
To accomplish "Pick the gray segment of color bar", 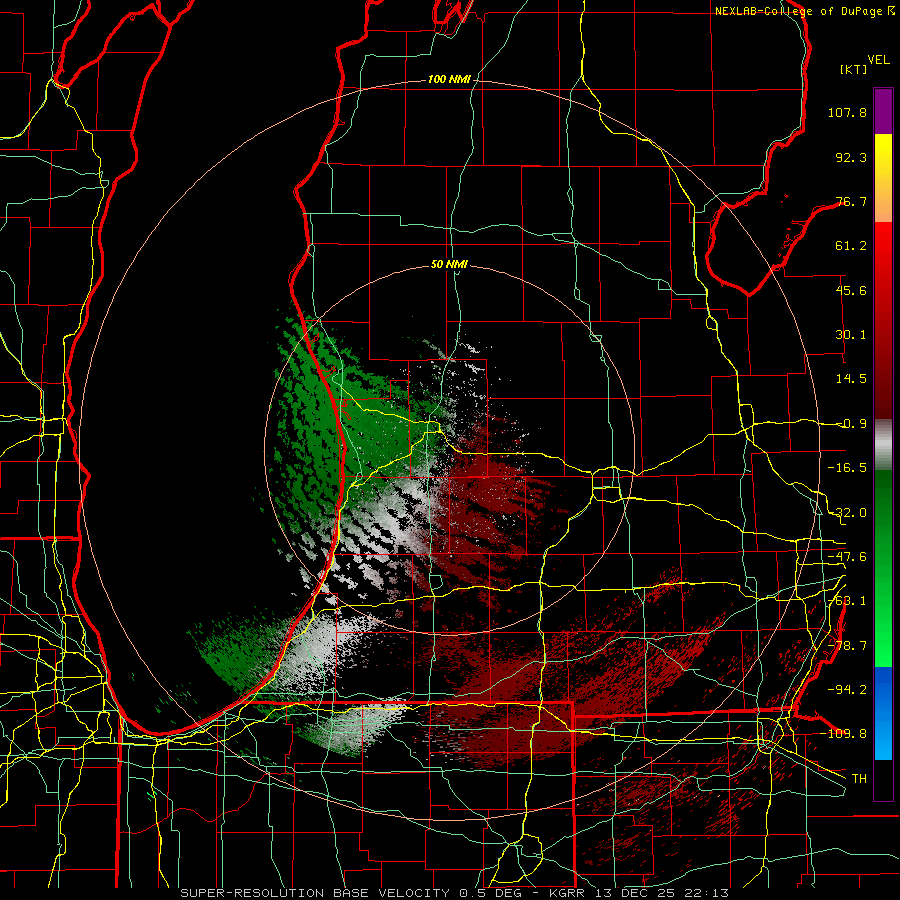I will point(883,444).
